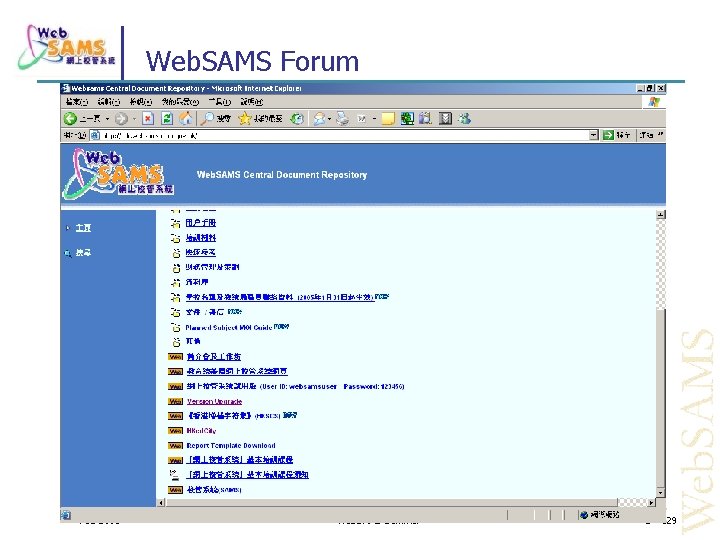Image resolution: width=720 pixels, height=540 pixels.
Task: Open the entry showing User ID: websamsuser
Action: [295, 387]
